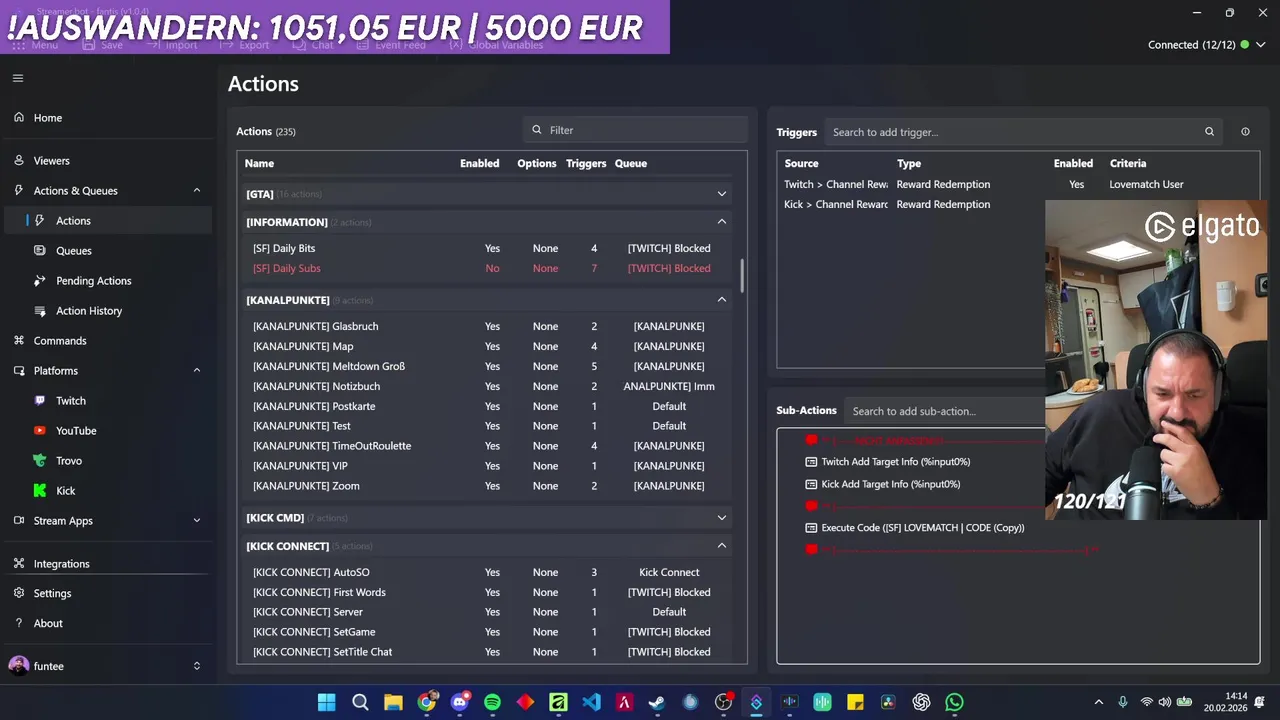Viewport: 1280px width, 720px height.
Task: Expand the Stream Apps sidebar section
Action: click(x=196, y=521)
